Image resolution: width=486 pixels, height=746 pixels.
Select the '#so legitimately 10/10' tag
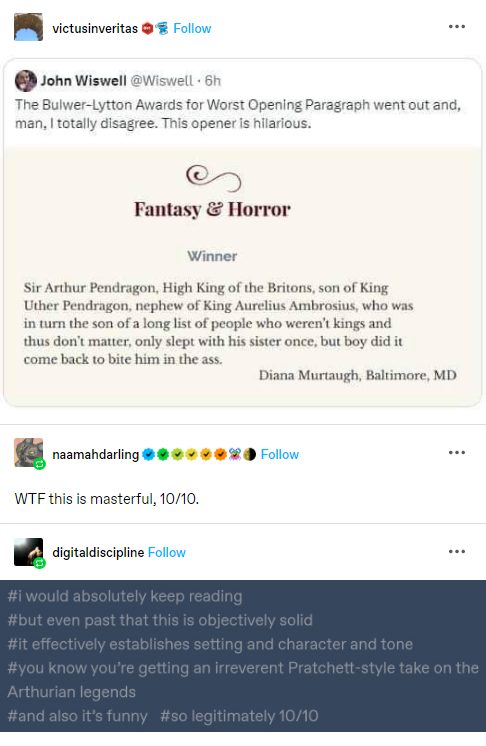tap(239, 716)
